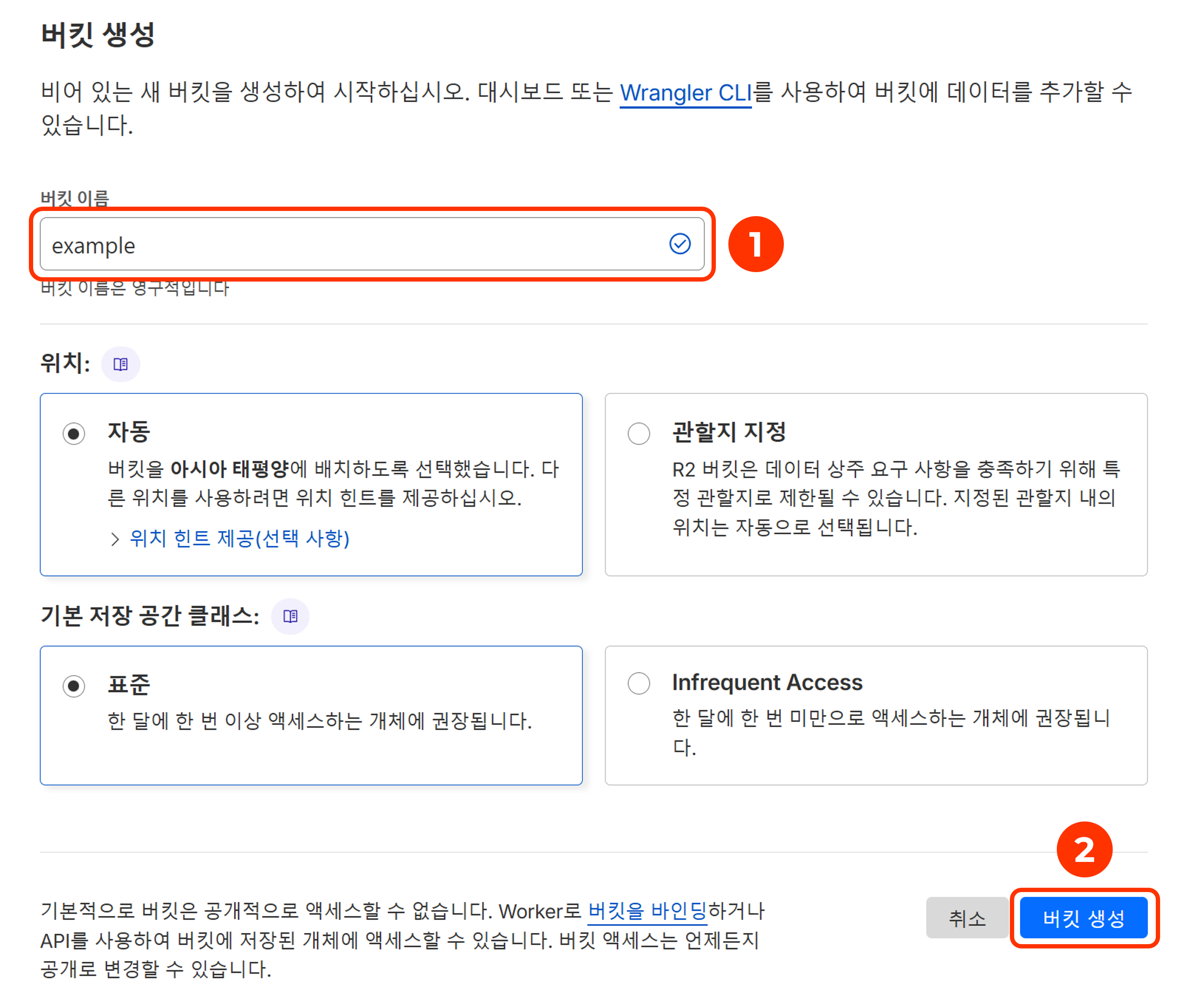This screenshot has height=1007, width=1204.
Task: Focus the example bucket name input field
Action: [x=344, y=245]
